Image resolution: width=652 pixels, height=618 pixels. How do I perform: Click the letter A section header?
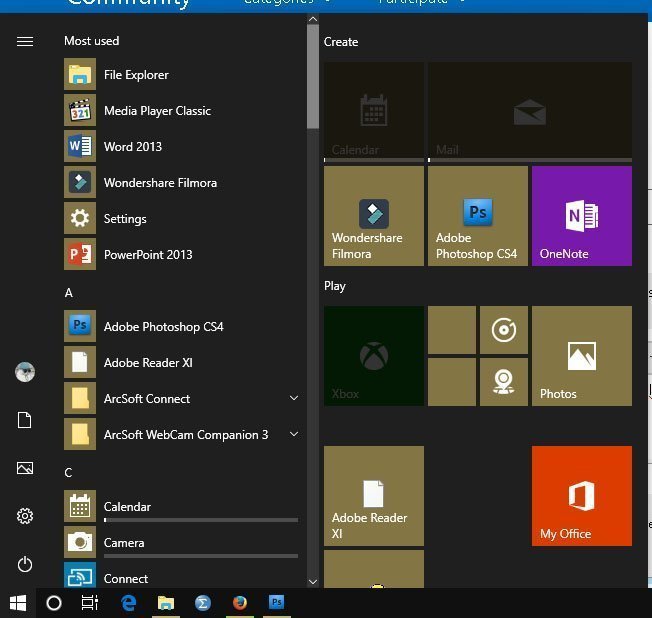69,293
